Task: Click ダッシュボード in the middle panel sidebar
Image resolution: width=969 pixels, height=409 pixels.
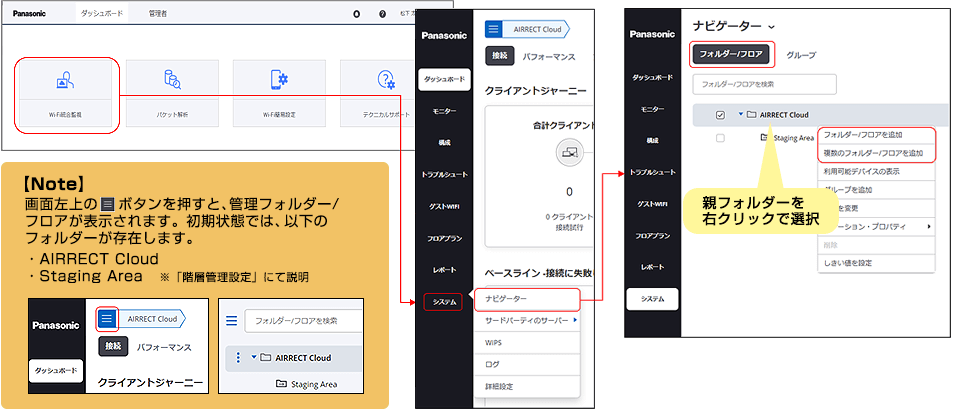Action: [444, 80]
